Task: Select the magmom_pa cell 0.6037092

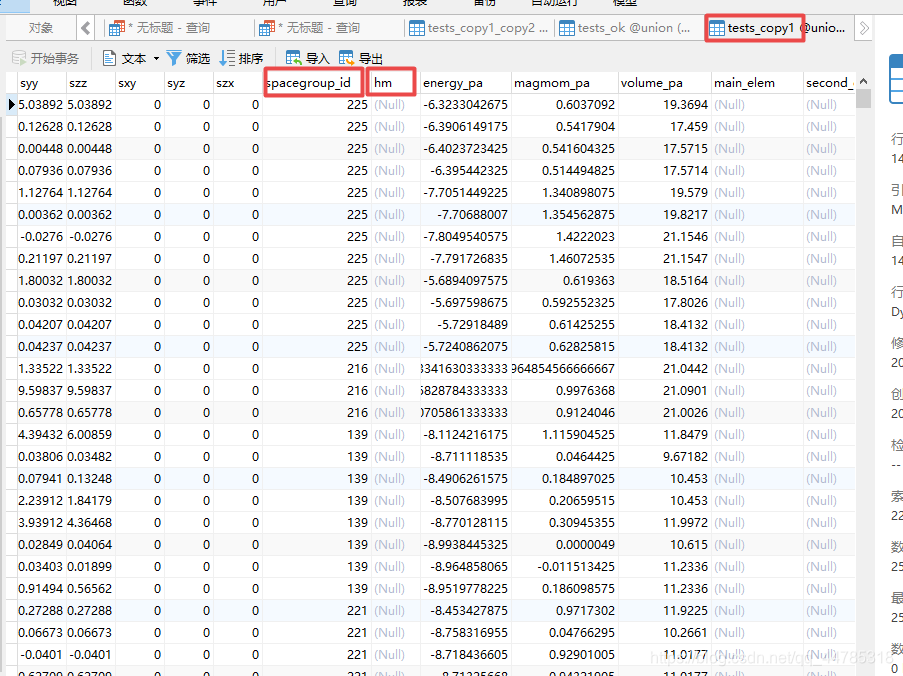Action: point(564,105)
